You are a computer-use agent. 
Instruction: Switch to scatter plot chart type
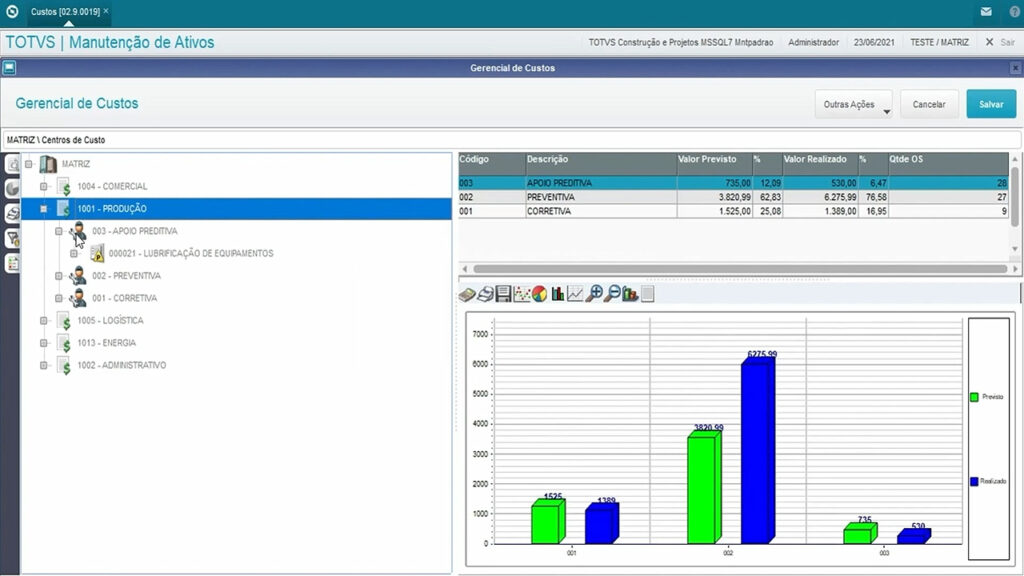point(521,295)
